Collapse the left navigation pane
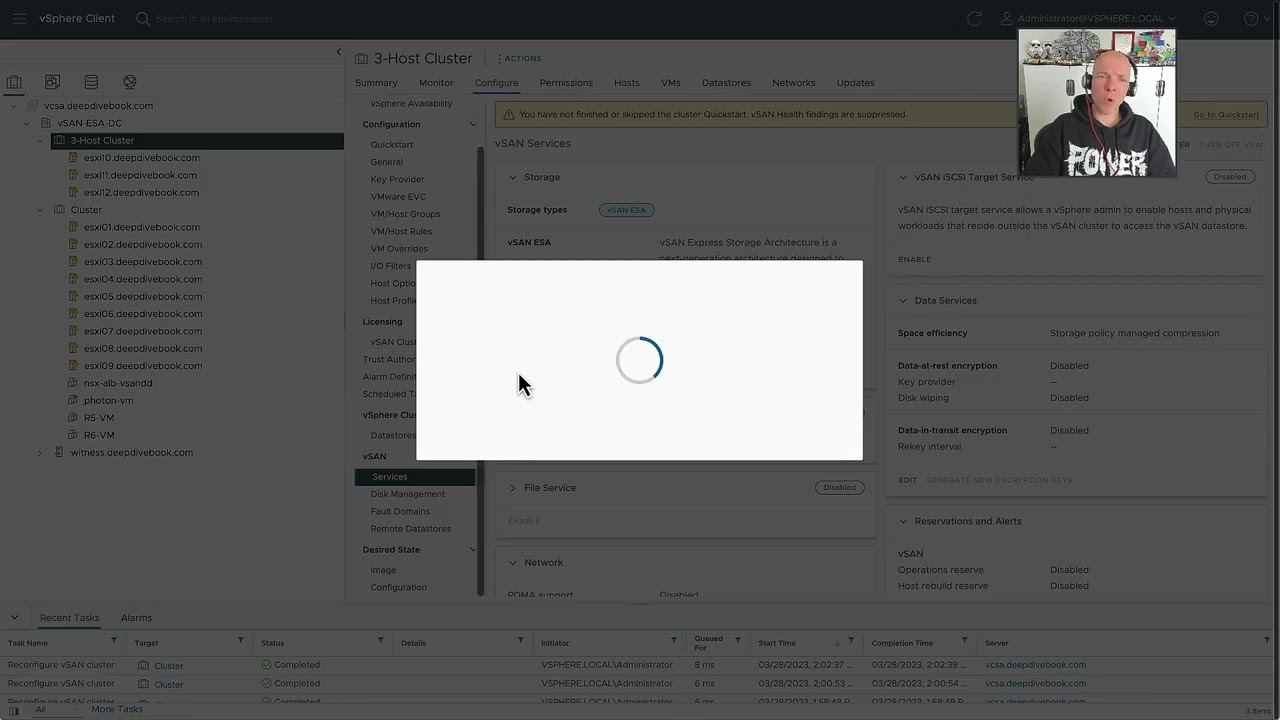The height and width of the screenshot is (720, 1280). (338, 52)
